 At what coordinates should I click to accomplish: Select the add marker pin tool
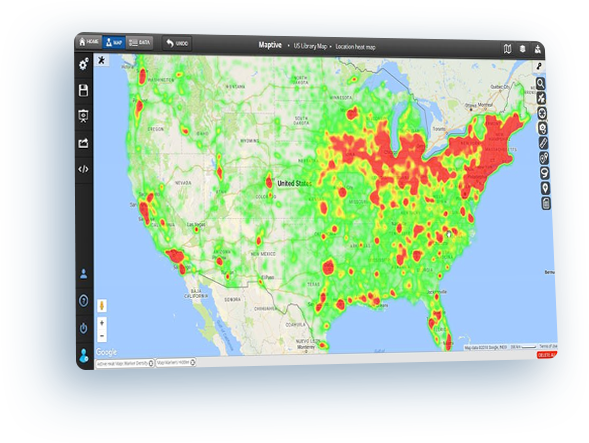[x=545, y=188]
